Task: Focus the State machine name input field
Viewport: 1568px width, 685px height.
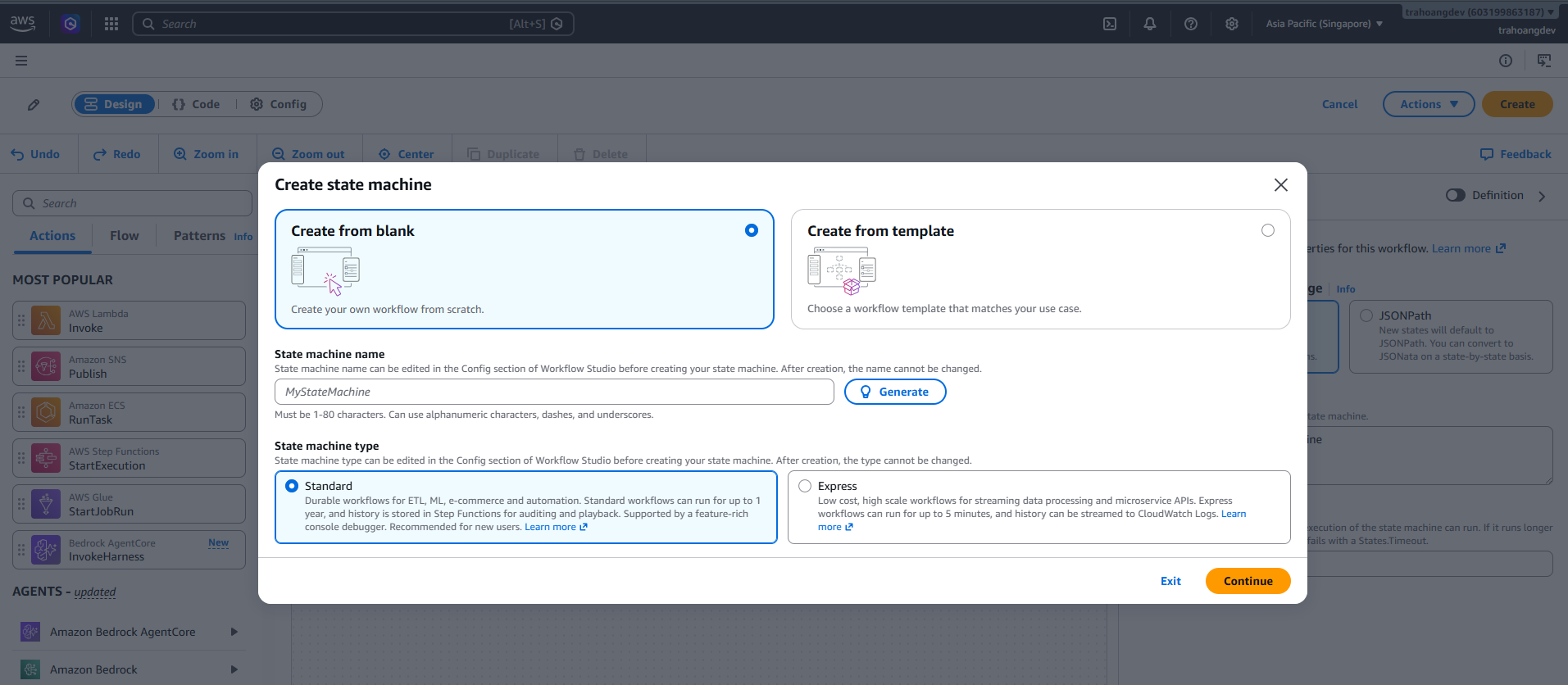Action: 554,392
